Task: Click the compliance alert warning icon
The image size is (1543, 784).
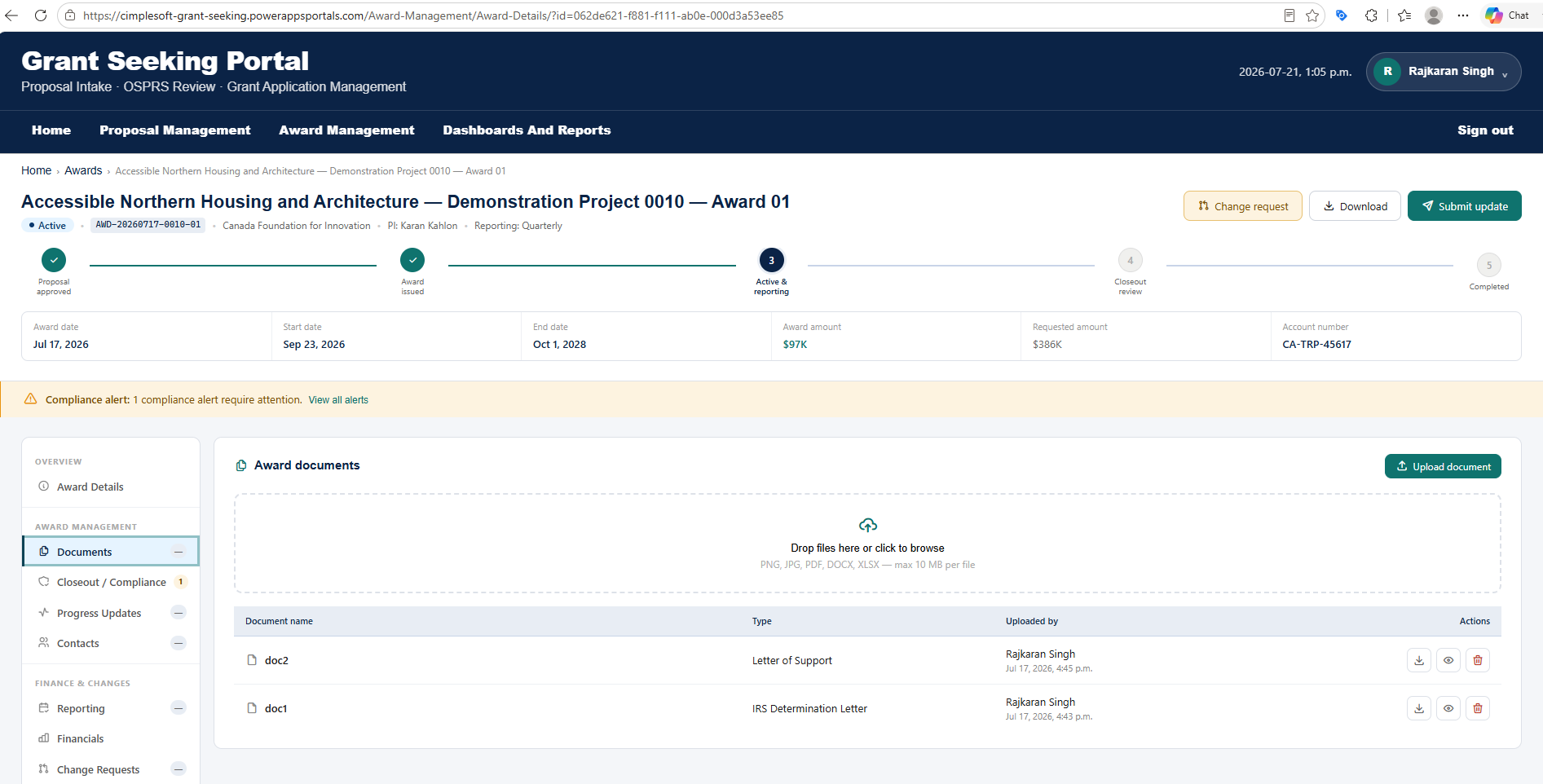Action: (30, 399)
